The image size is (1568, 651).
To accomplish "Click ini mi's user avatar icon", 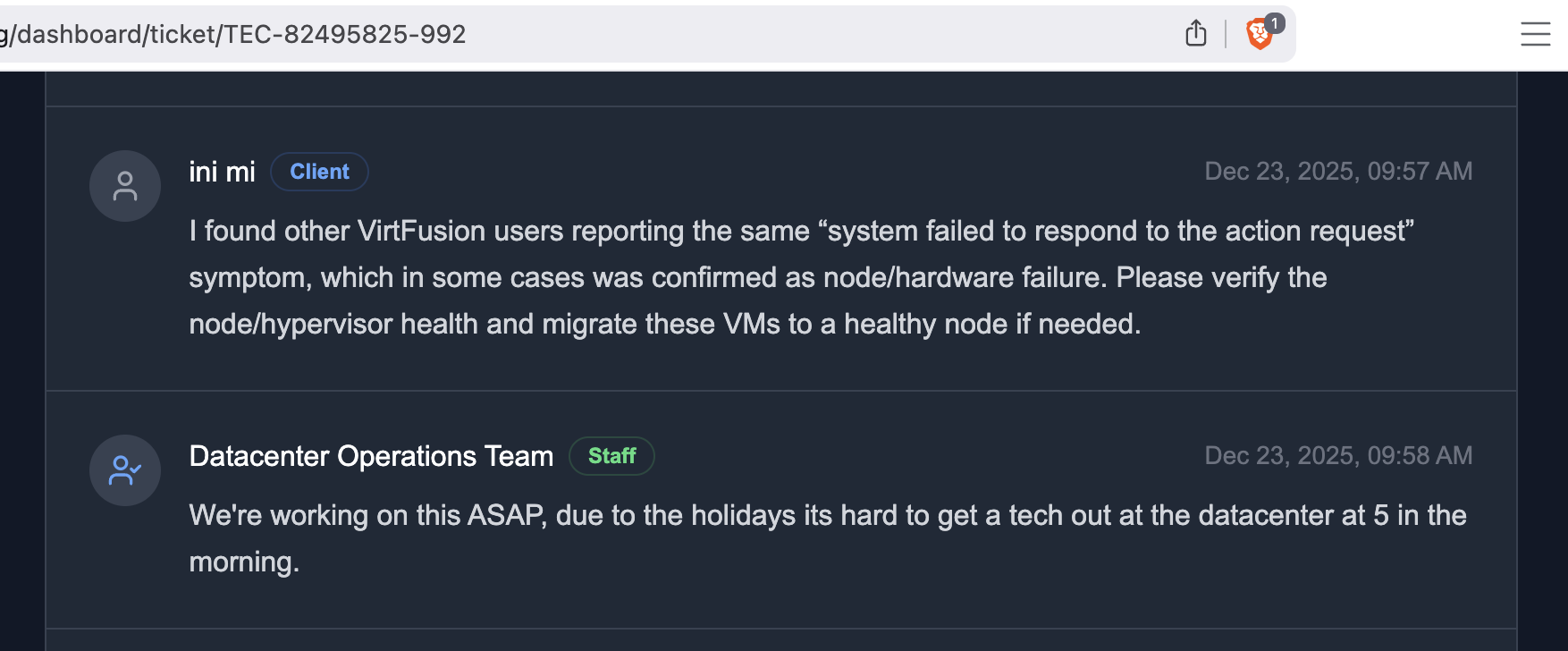I will [x=125, y=186].
